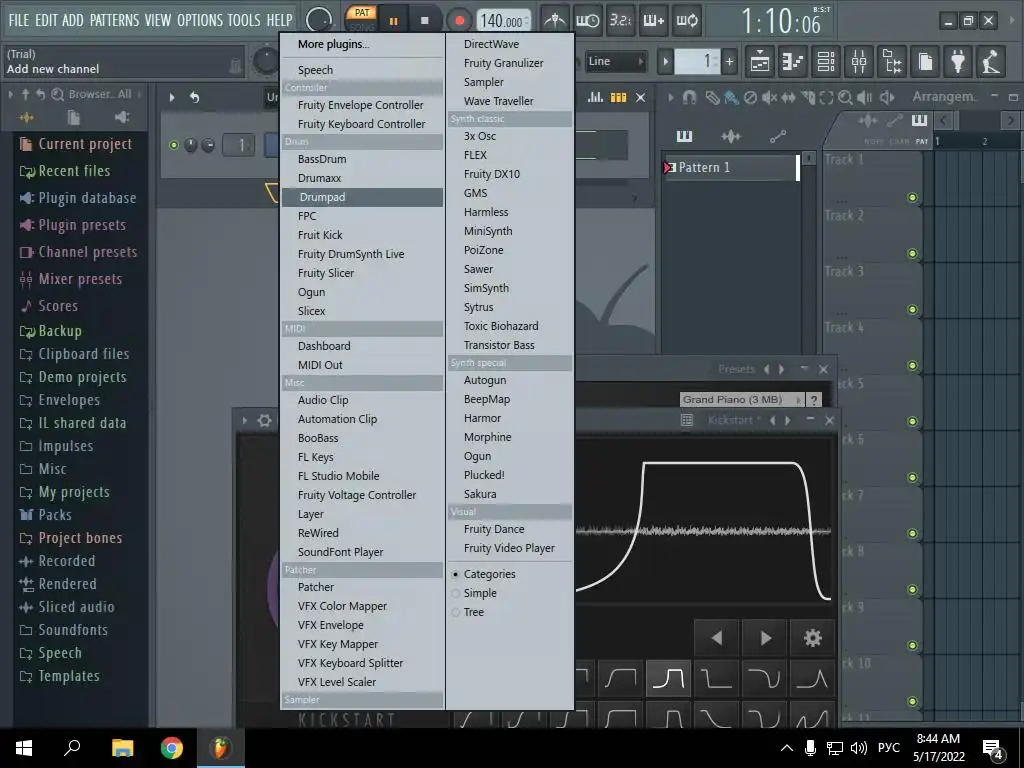Select the Categories radio option
Image resolution: width=1024 pixels, height=768 pixels.
tap(483, 574)
